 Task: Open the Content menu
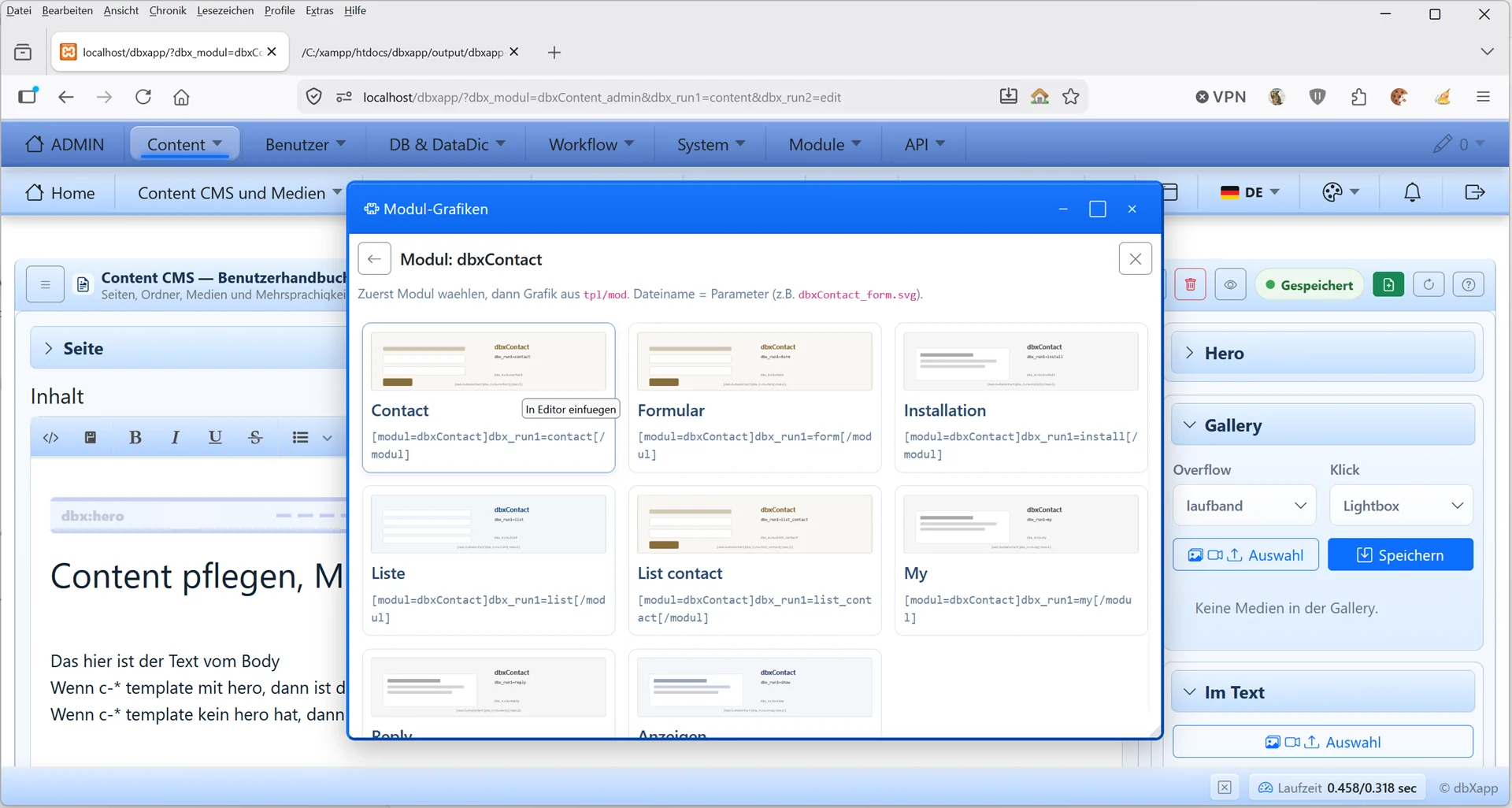coord(185,145)
